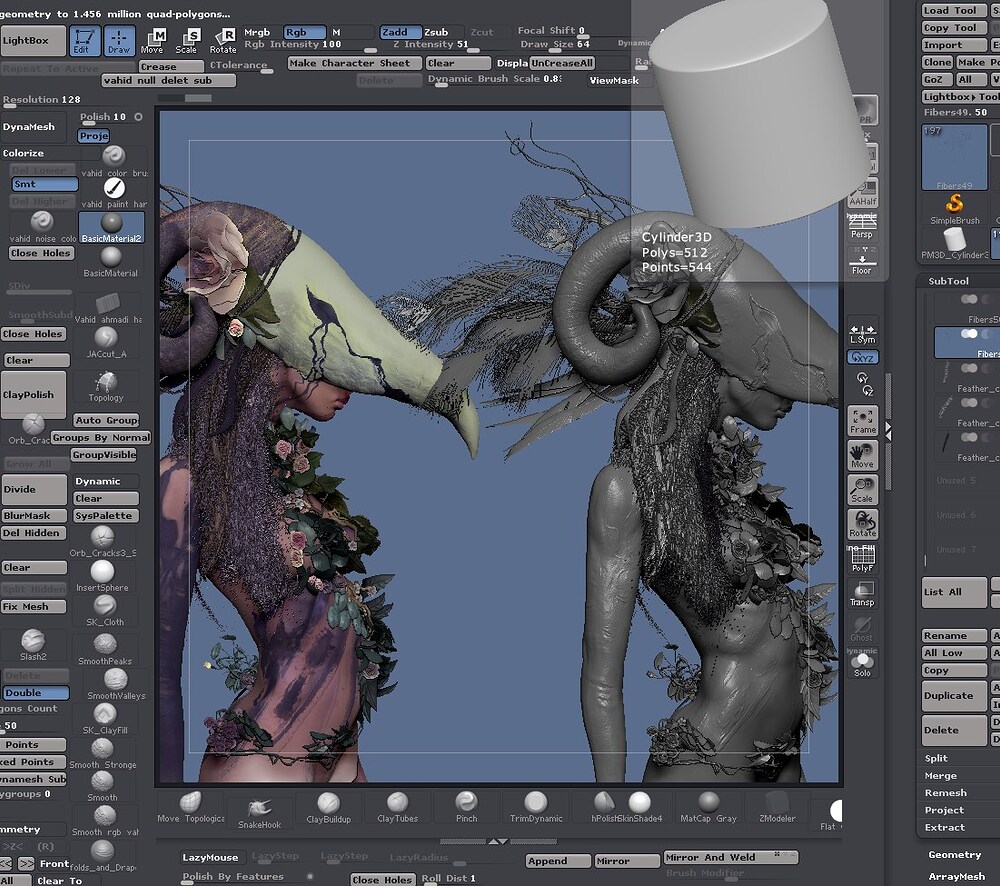1000x886 pixels.
Task: Pick the JACcut_A brush
Action: point(106,343)
